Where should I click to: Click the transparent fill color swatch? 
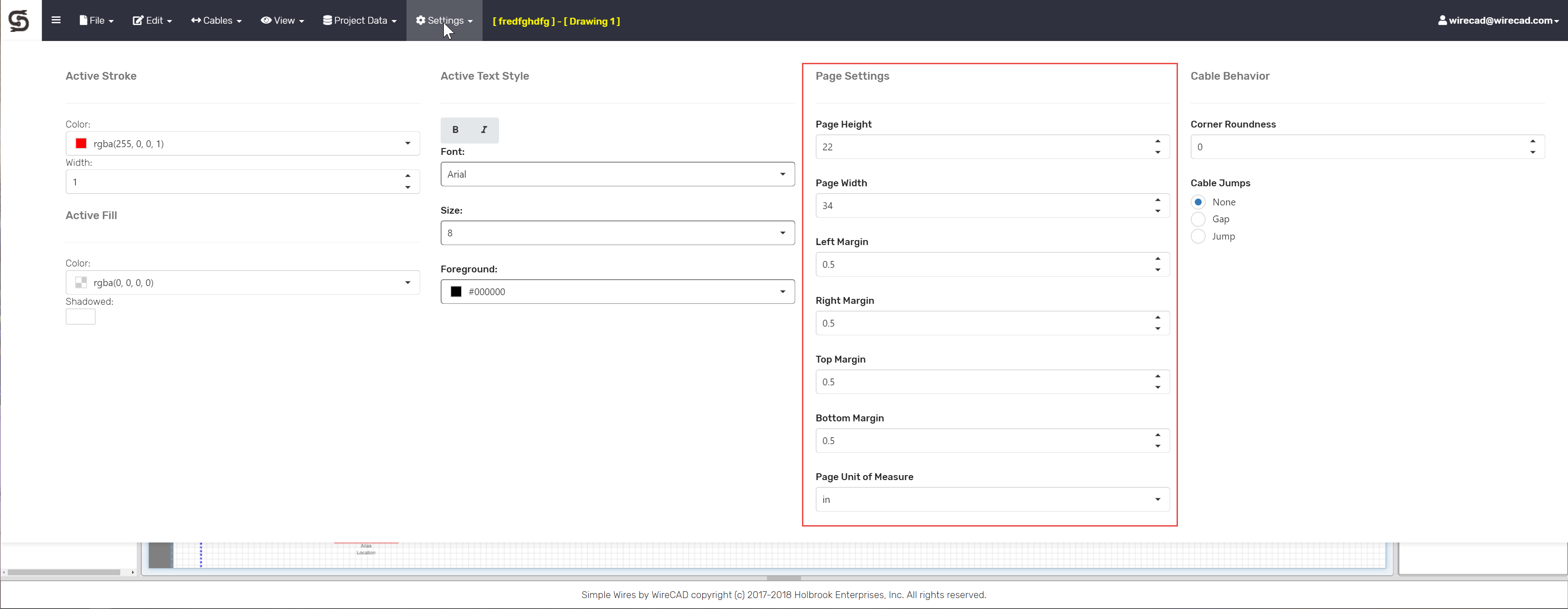tap(81, 283)
